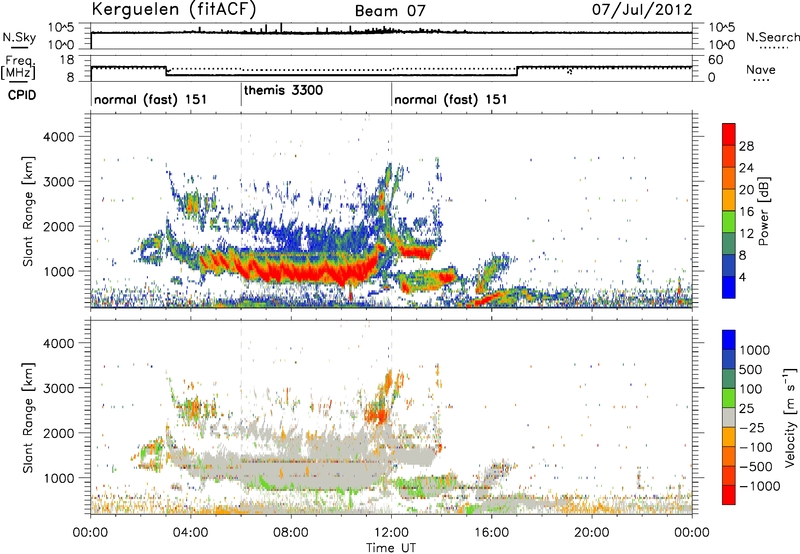Click the '100' tick on Velocity colorbar
Image resolution: width=800 pixels, height=554 pixels.
(x=751, y=389)
